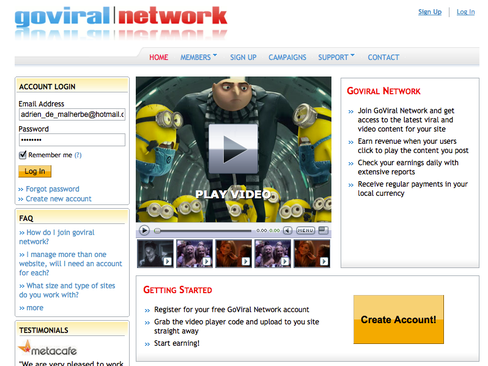Select the fourth video thumbnail
Image resolution: width=488 pixels, height=366 pixels.
[273, 254]
